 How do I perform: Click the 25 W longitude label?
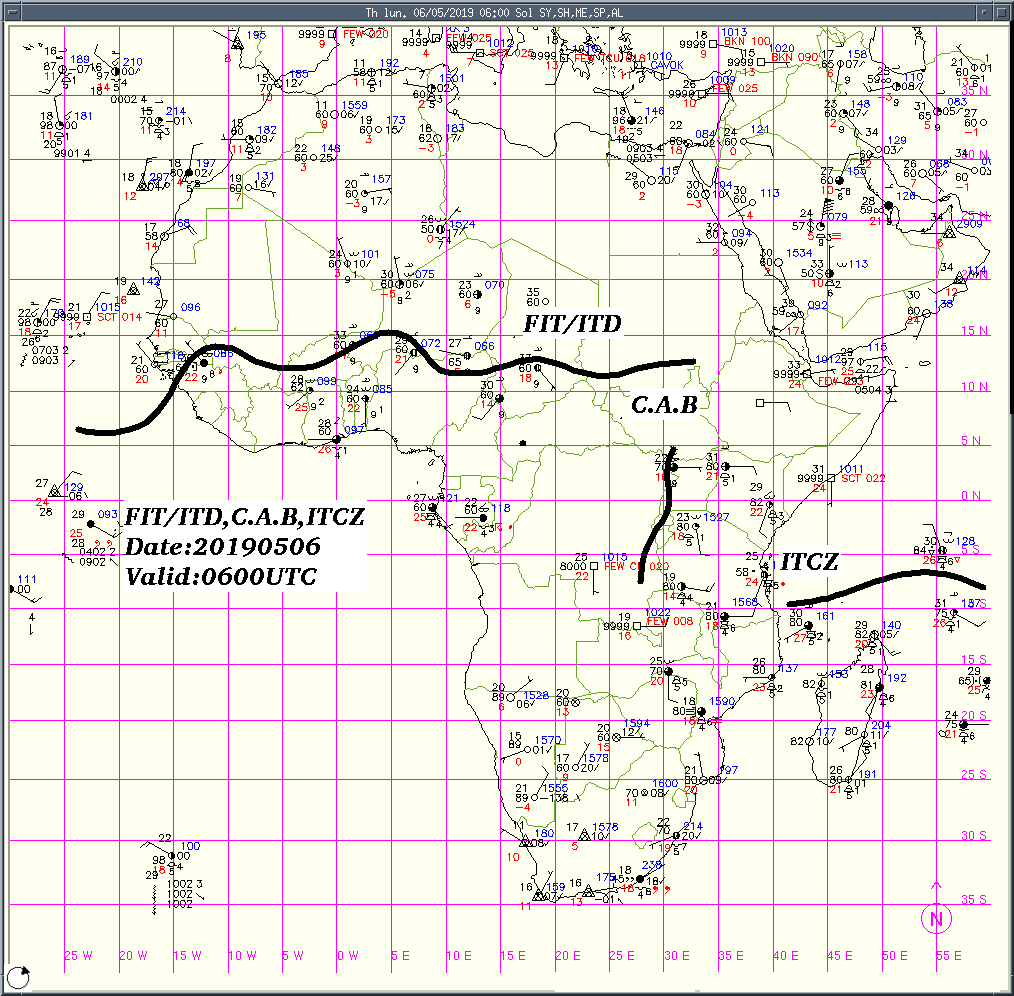(x=77, y=955)
